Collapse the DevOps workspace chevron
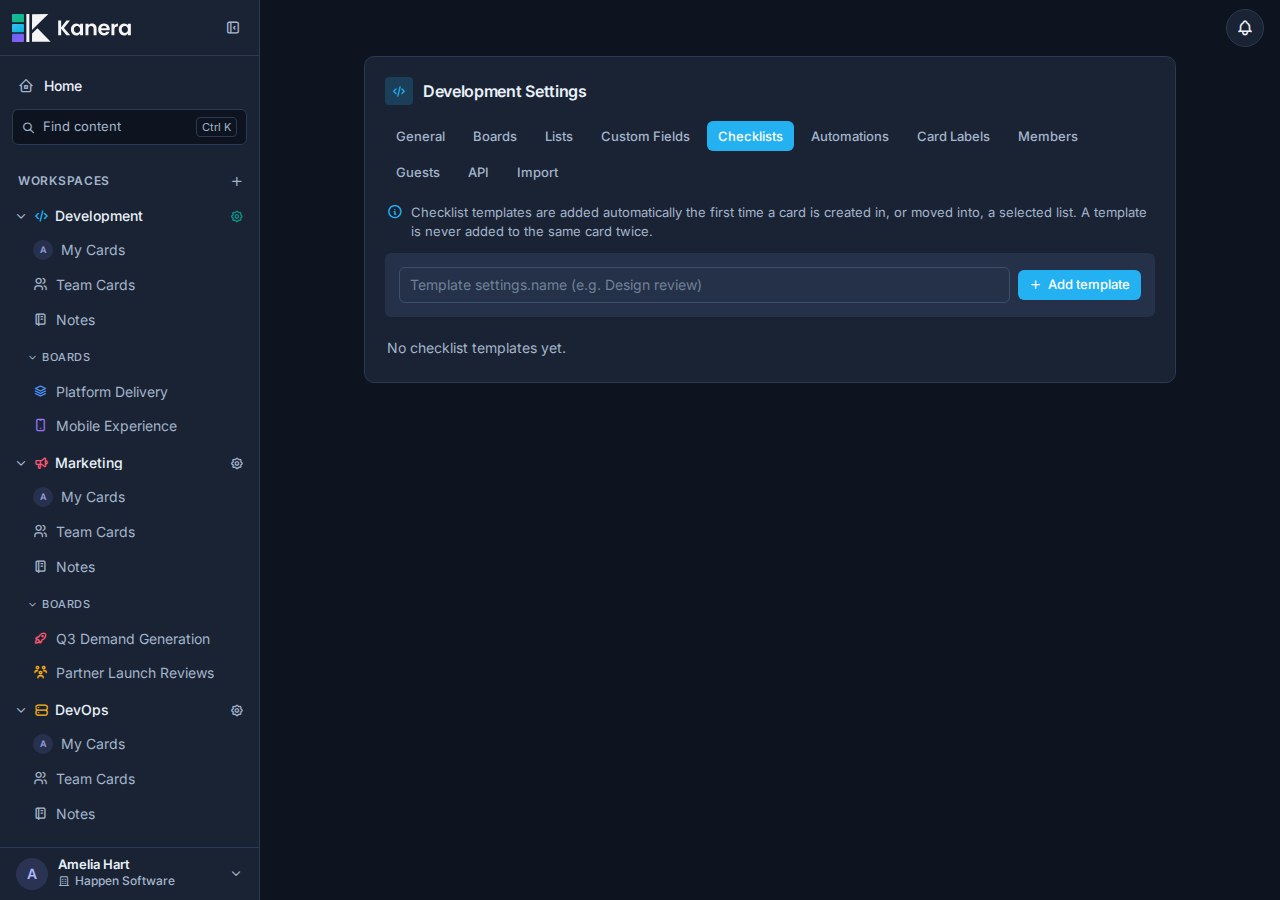The height and width of the screenshot is (900, 1280). (x=21, y=710)
